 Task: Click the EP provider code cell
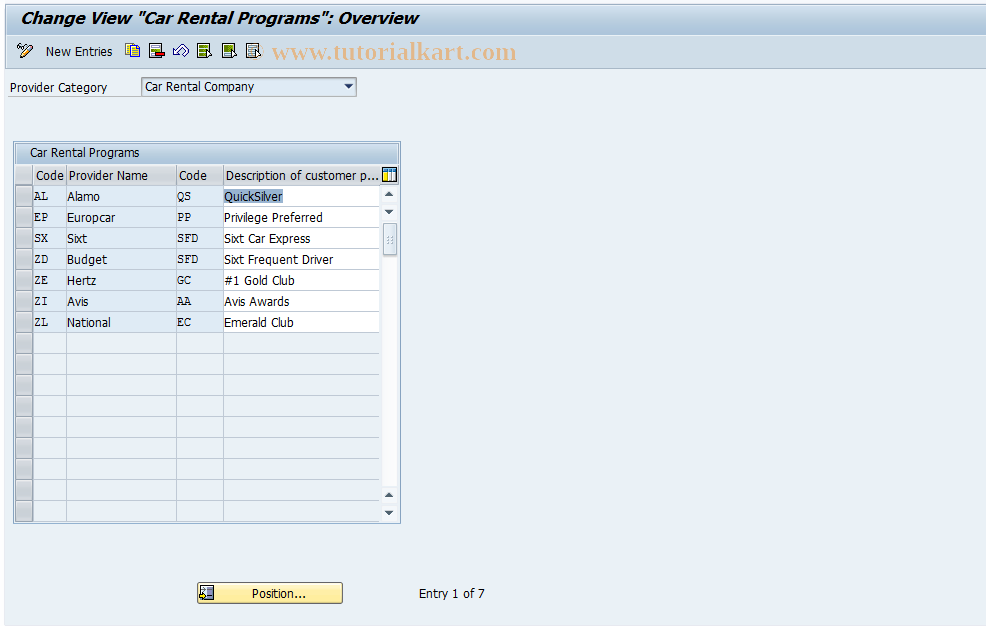click(50, 217)
